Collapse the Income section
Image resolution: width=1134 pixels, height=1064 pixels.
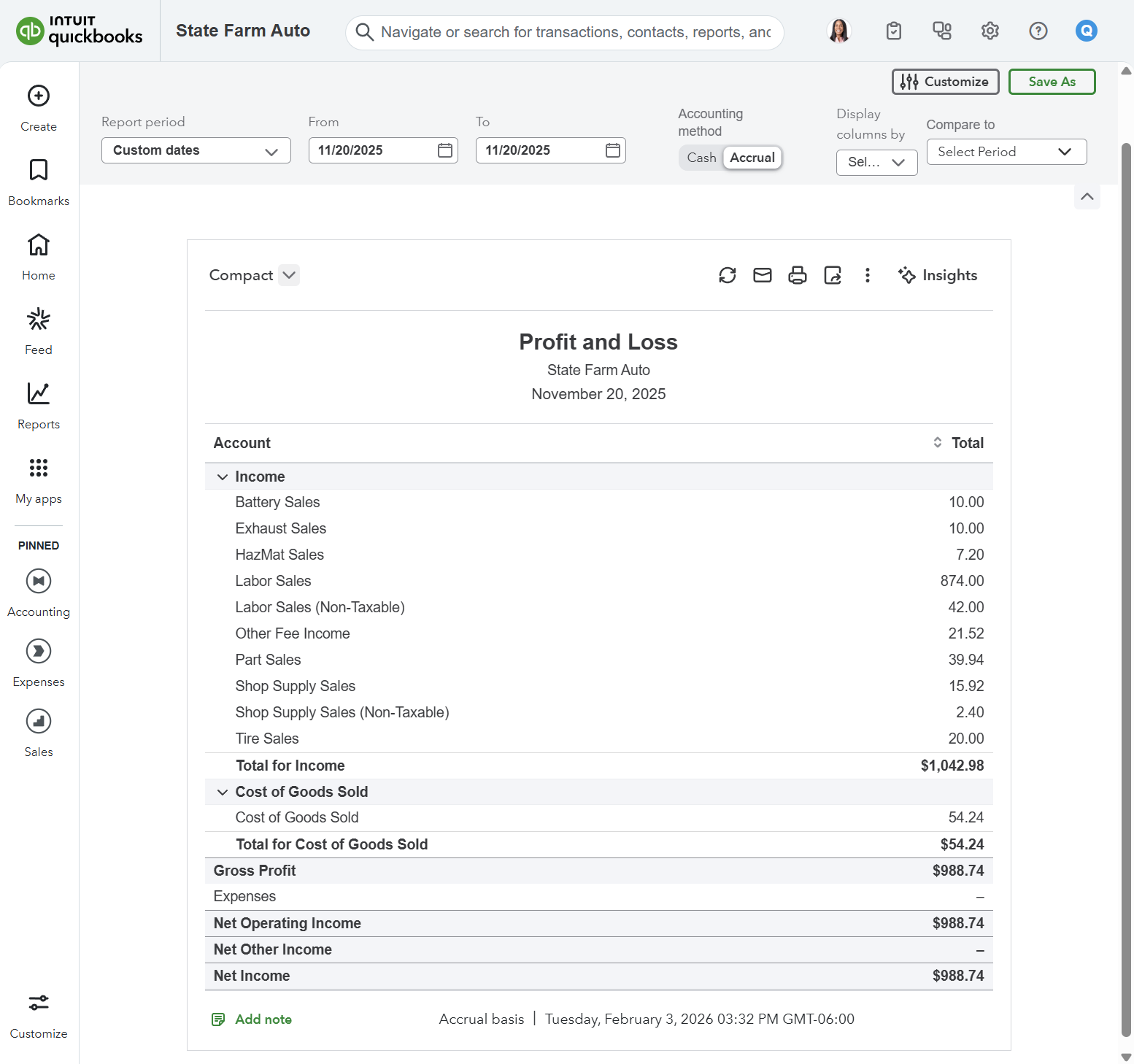(x=223, y=477)
